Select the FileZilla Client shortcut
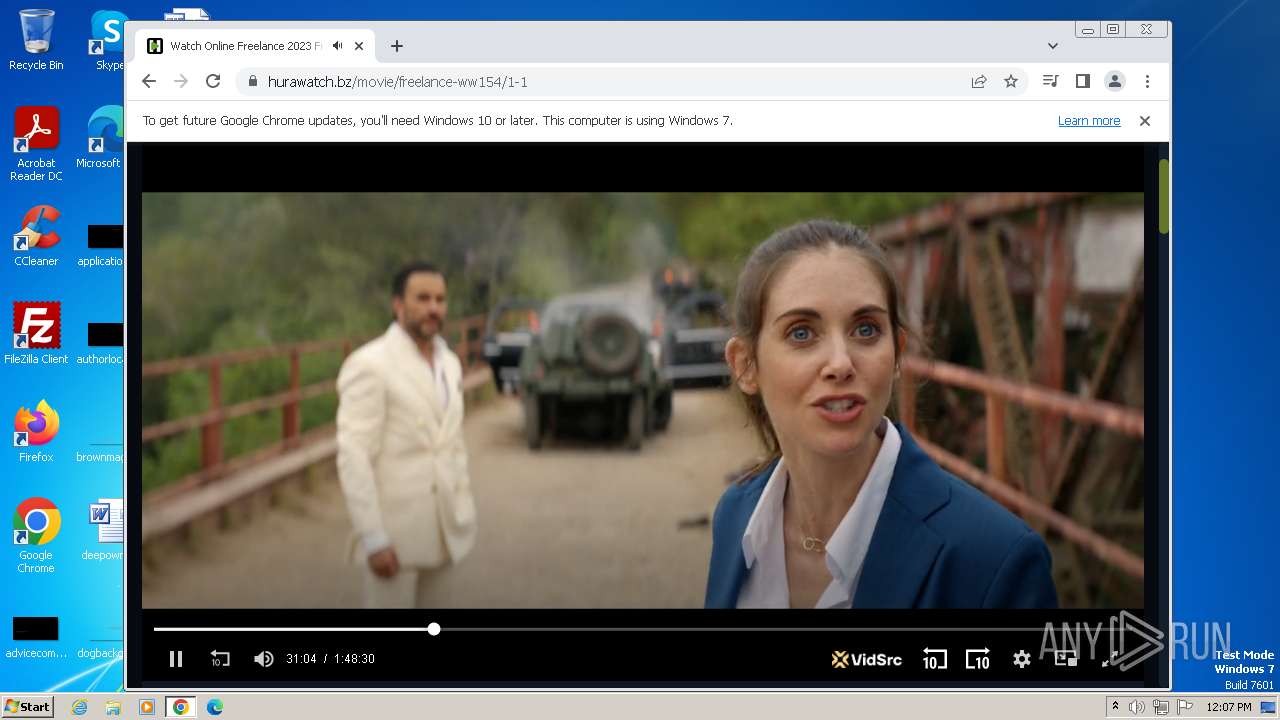The height and width of the screenshot is (720, 1280). pos(36,334)
